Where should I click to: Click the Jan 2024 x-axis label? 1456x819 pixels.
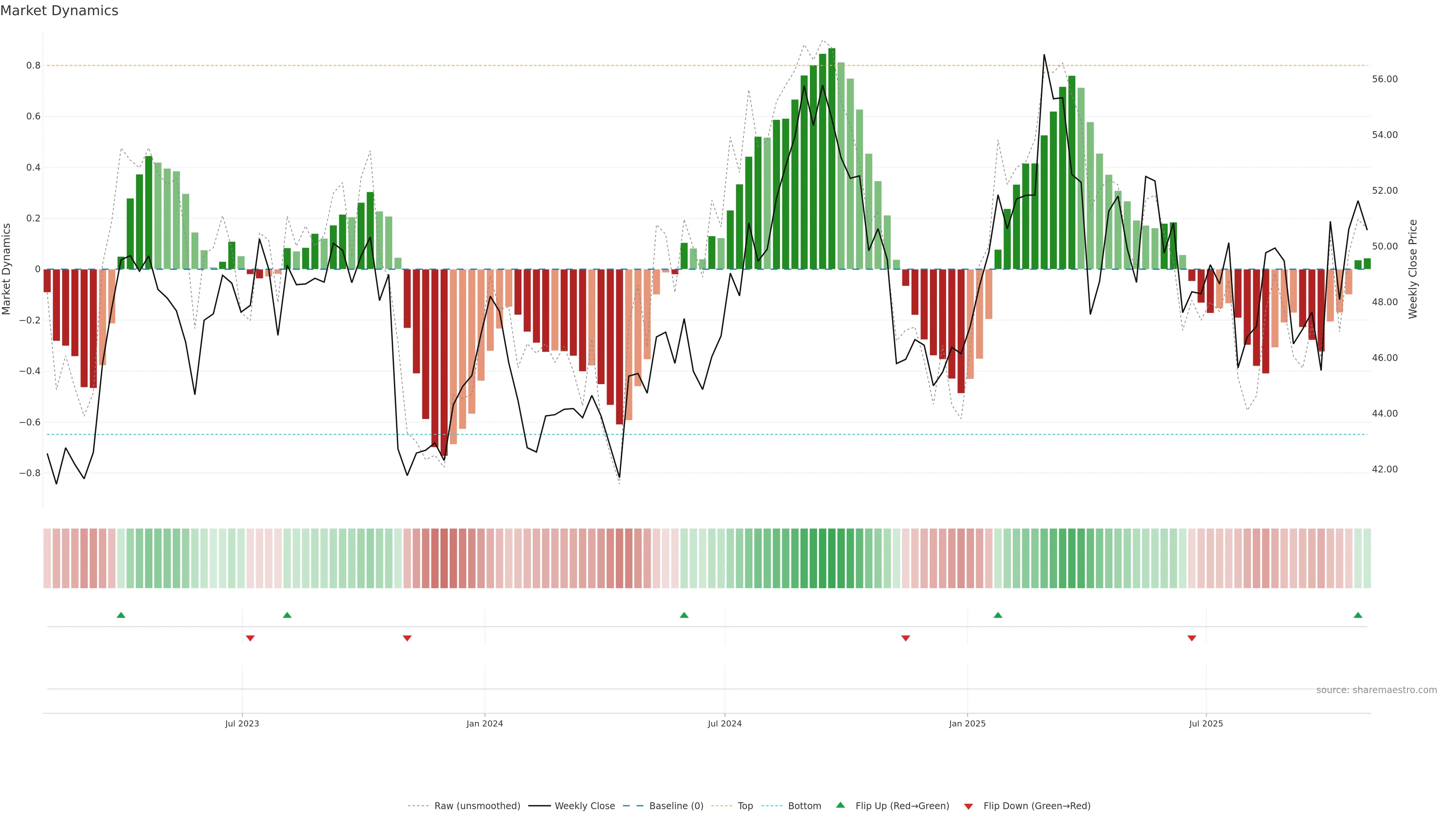click(485, 723)
